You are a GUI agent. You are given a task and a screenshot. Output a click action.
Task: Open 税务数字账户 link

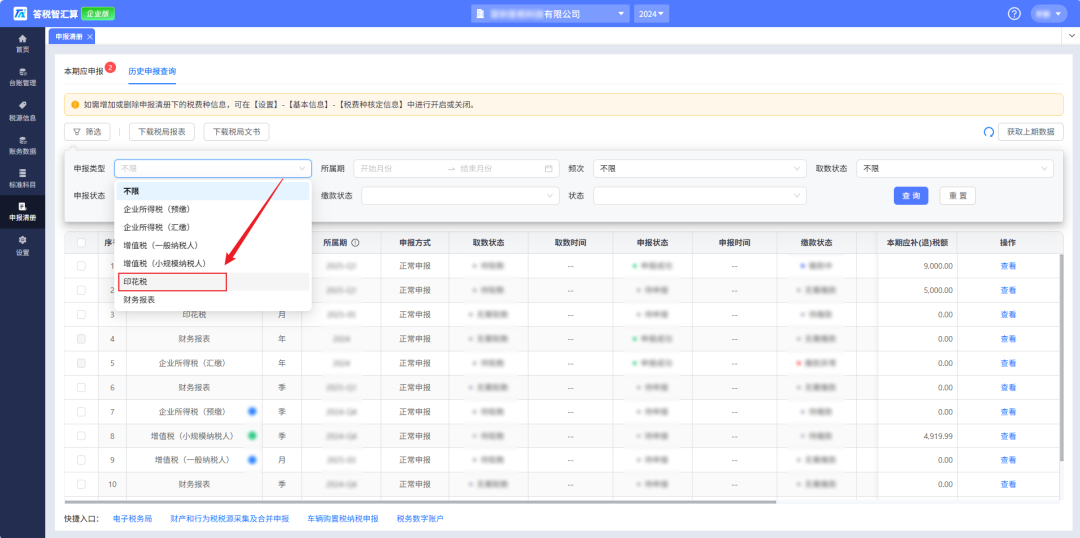click(420, 518)
